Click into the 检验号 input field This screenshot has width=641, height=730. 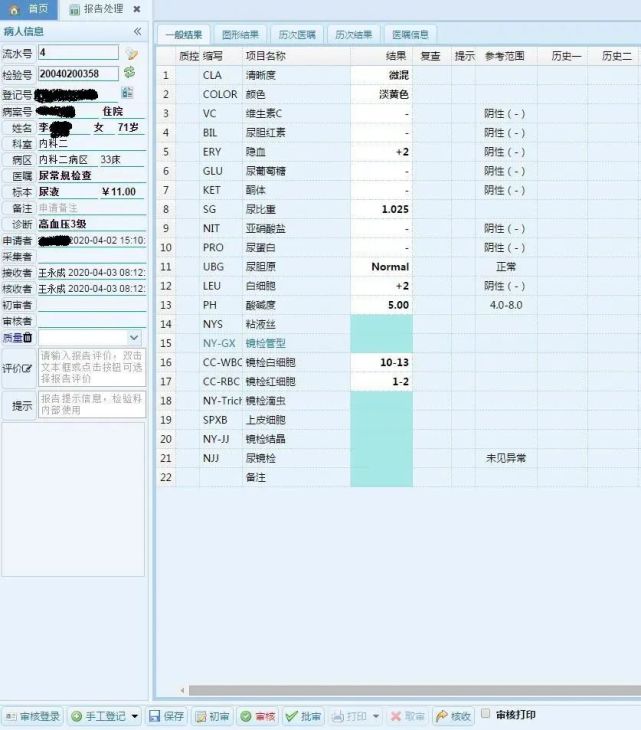[x=78, y=74]
